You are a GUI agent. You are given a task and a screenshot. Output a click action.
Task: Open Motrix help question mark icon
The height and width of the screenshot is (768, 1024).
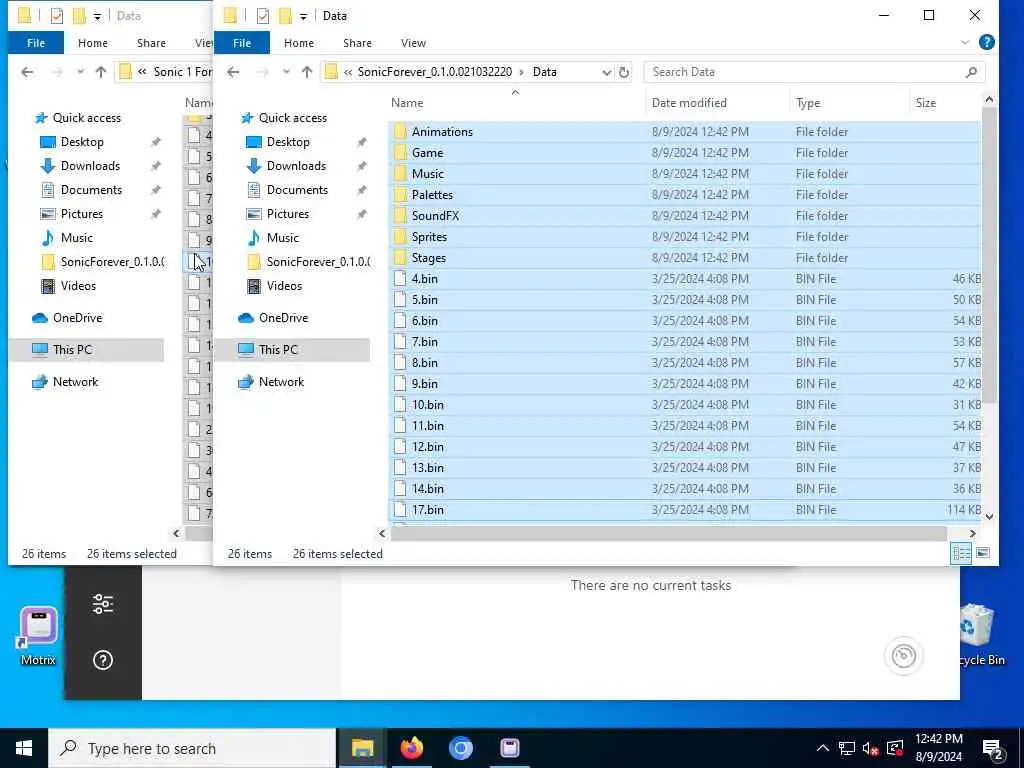(x=103, y=660)
